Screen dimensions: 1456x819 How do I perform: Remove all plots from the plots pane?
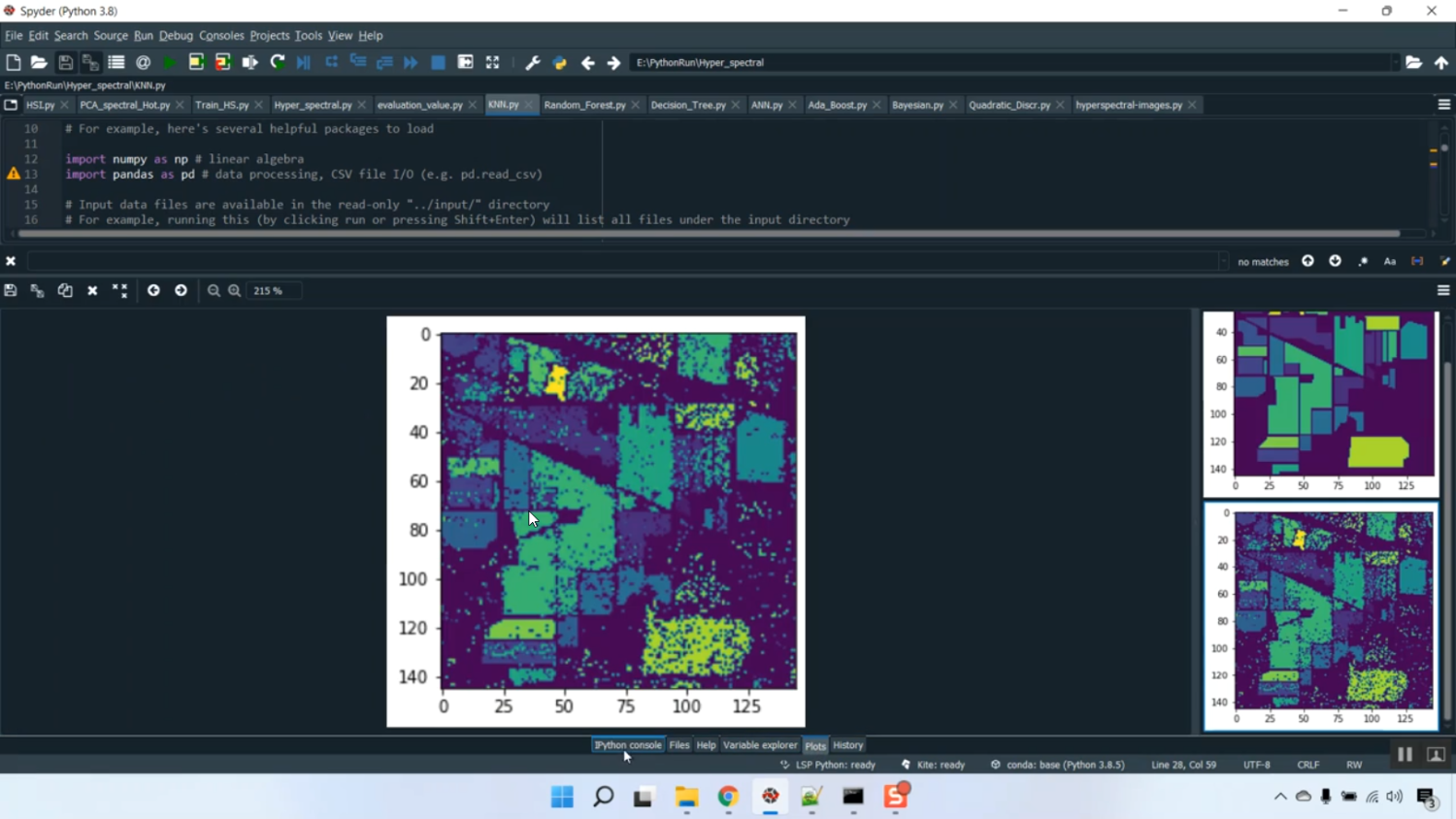119,290
